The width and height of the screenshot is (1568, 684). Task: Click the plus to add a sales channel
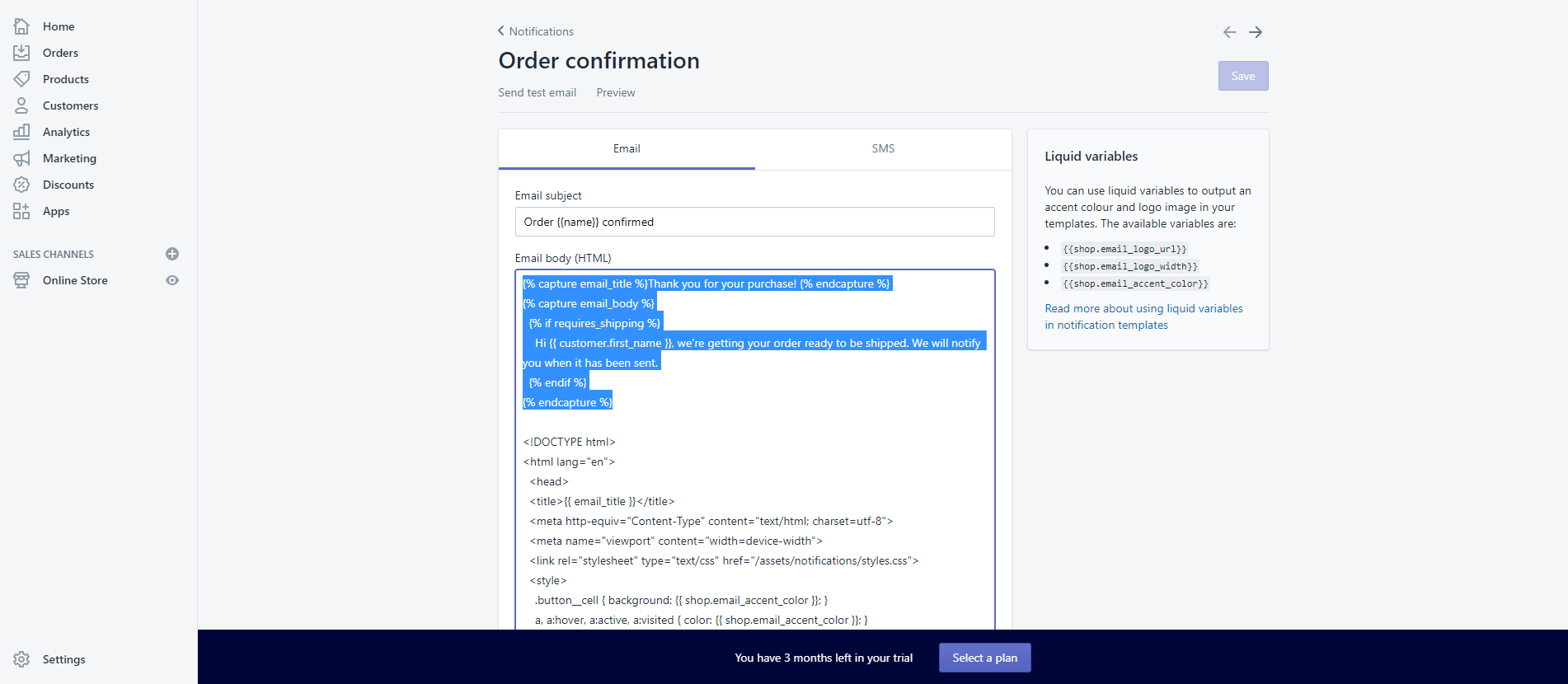[x=172, y=254]
